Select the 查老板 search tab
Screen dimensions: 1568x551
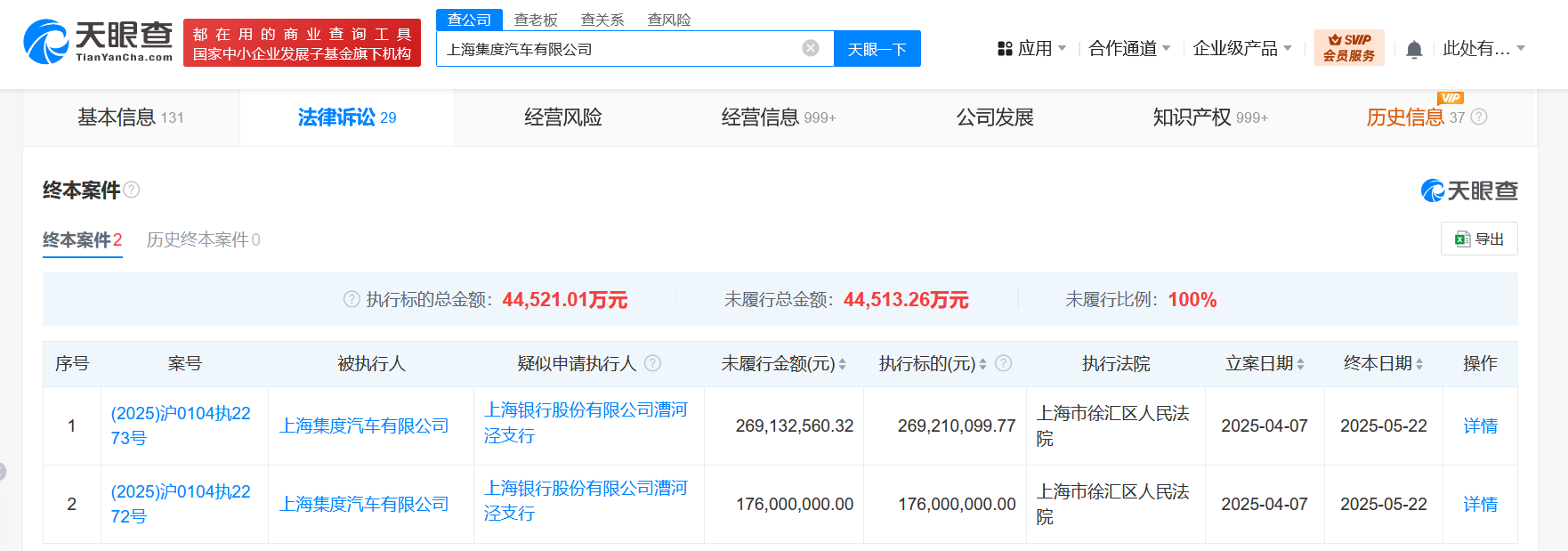click(x=536, y=20)
